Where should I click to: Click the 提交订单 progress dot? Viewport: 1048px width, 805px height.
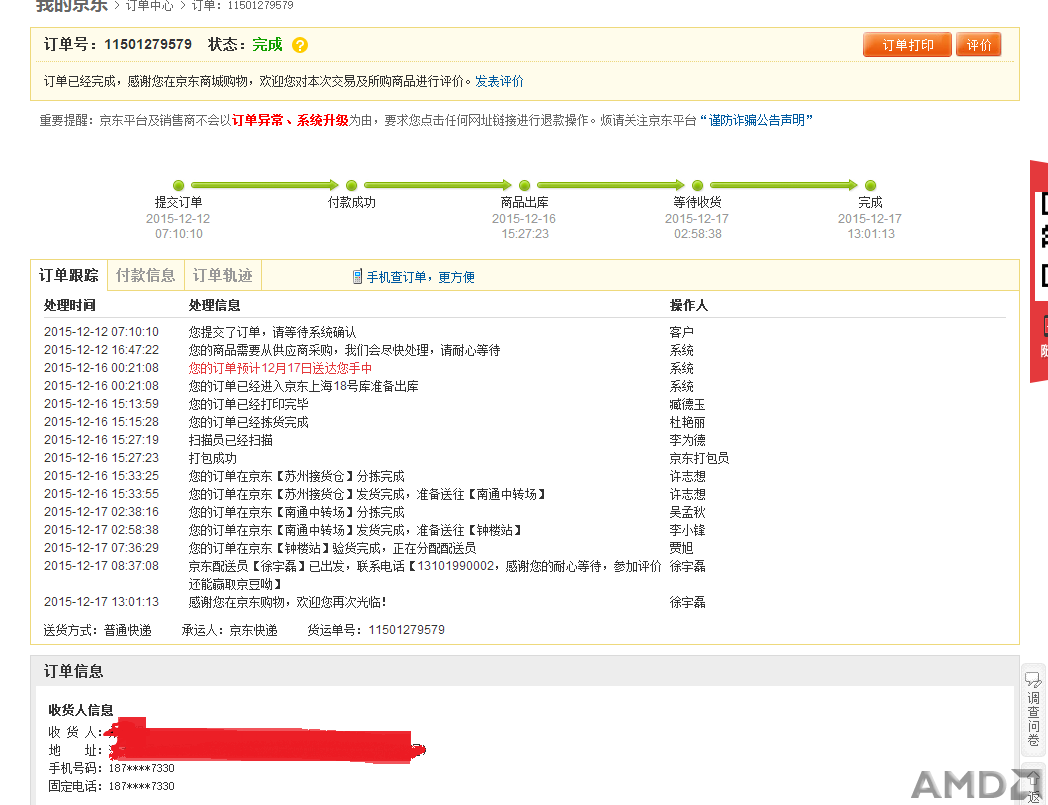point(178,185)
